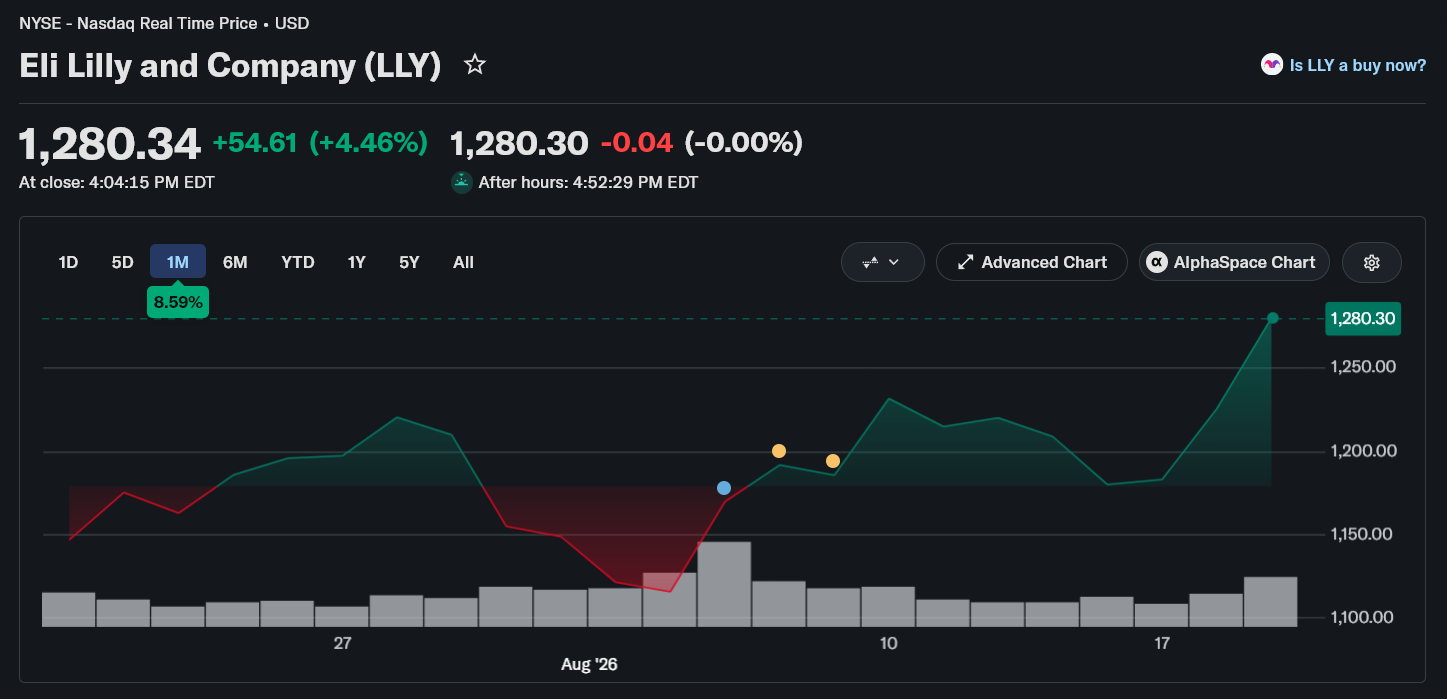Image resolution: width=1447 pixels, height=699 pixels.
Task: Click the yellow chart event marker above the line
Action: [x=779, y=451]
